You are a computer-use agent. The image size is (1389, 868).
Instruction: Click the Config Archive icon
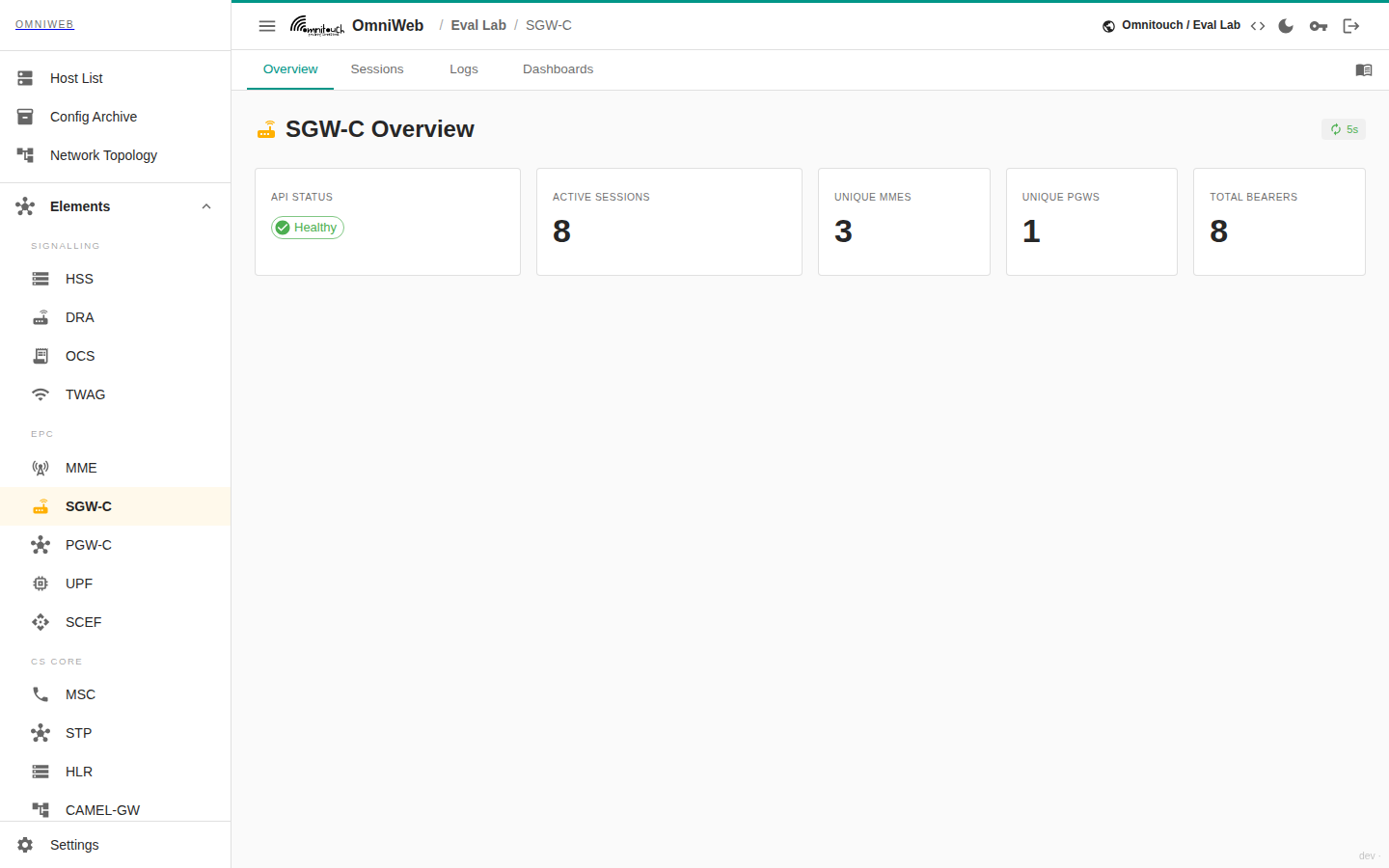25,117
